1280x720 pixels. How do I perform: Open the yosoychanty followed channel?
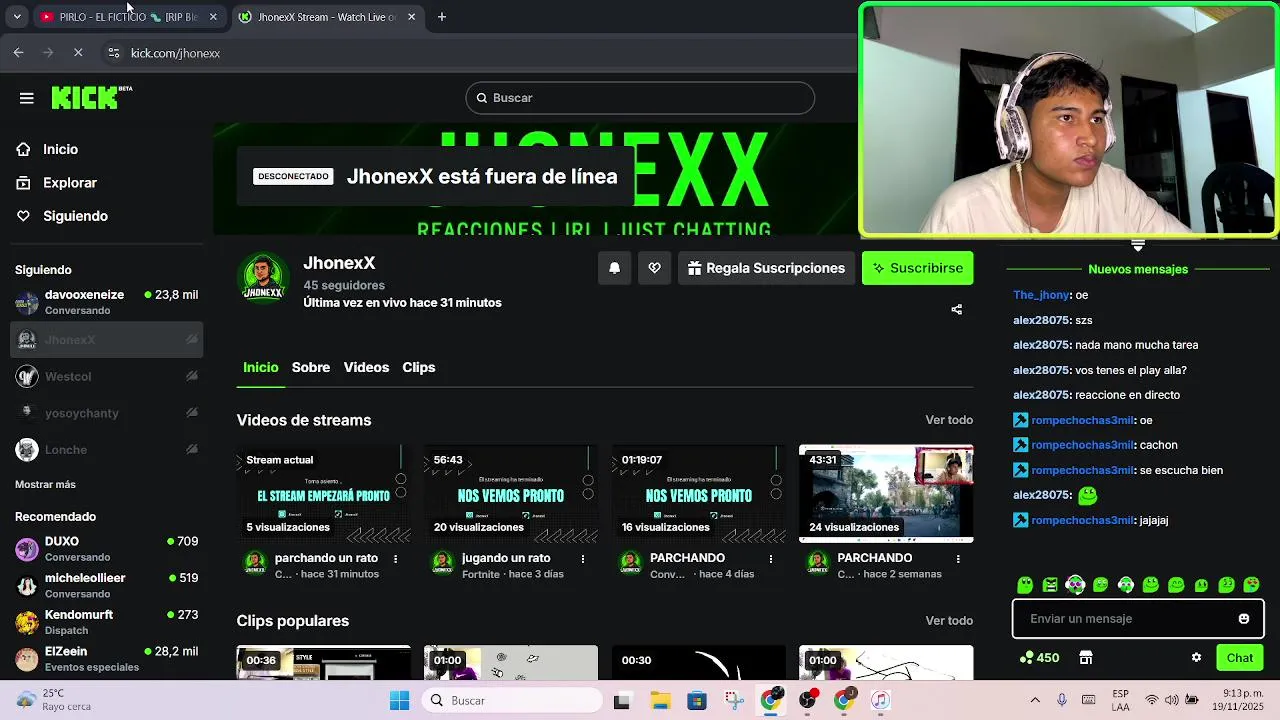[x=106, y=413]
